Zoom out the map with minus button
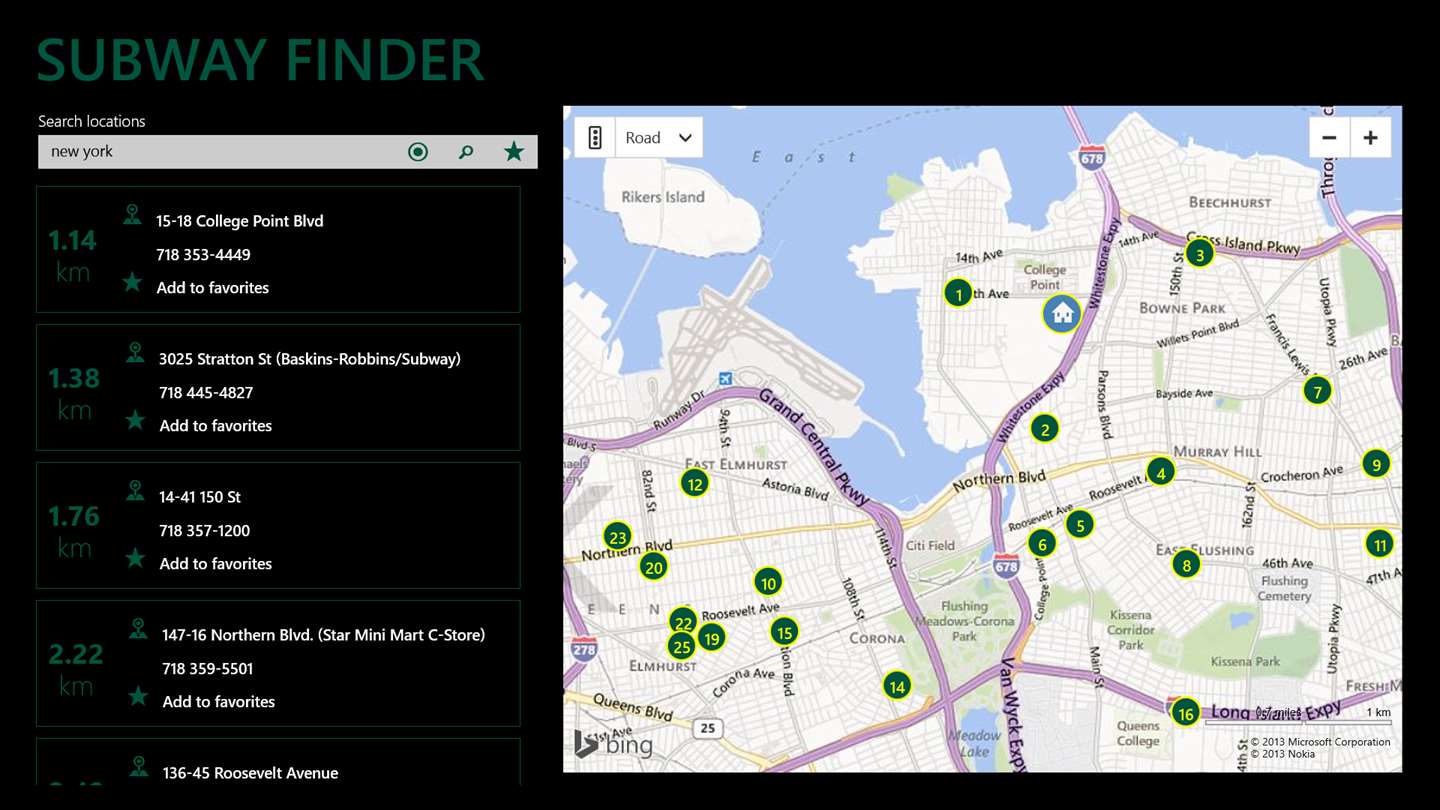Viewport: 1440px width, 810px height. [x=1329, y=138]
